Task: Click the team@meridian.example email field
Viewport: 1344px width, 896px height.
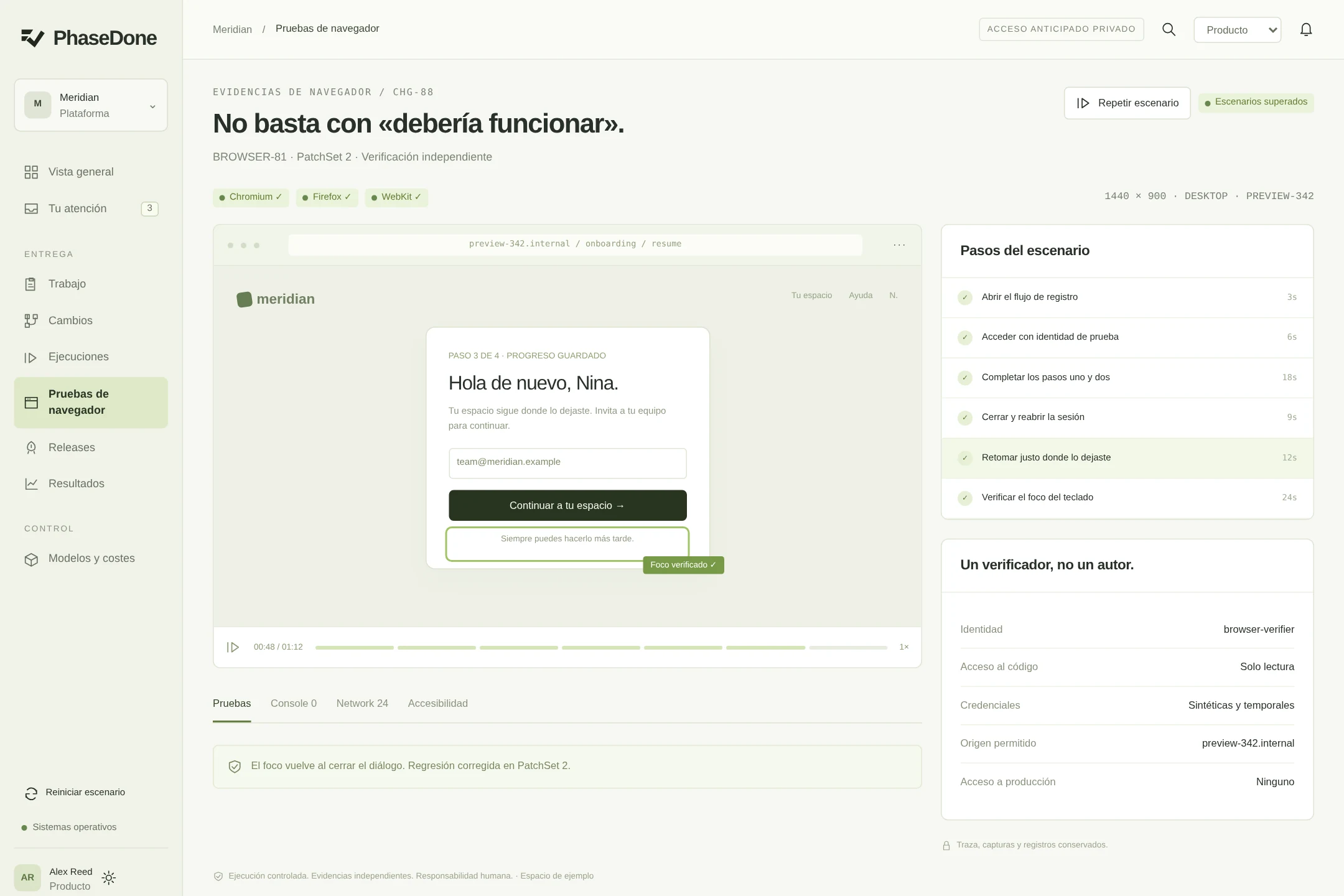Action: [x=567, y=464]
